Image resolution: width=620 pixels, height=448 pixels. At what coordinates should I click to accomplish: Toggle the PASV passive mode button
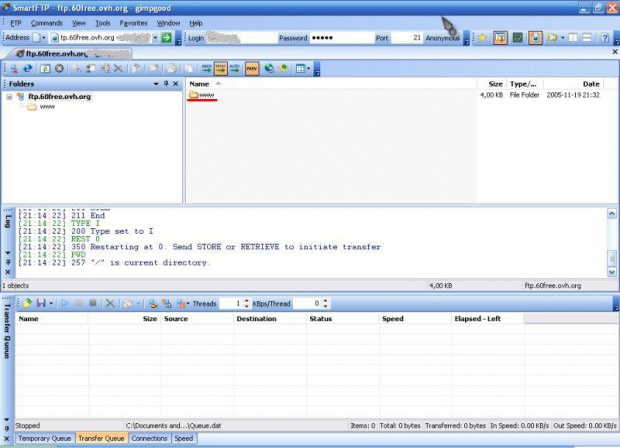click(x=252, y=68)
